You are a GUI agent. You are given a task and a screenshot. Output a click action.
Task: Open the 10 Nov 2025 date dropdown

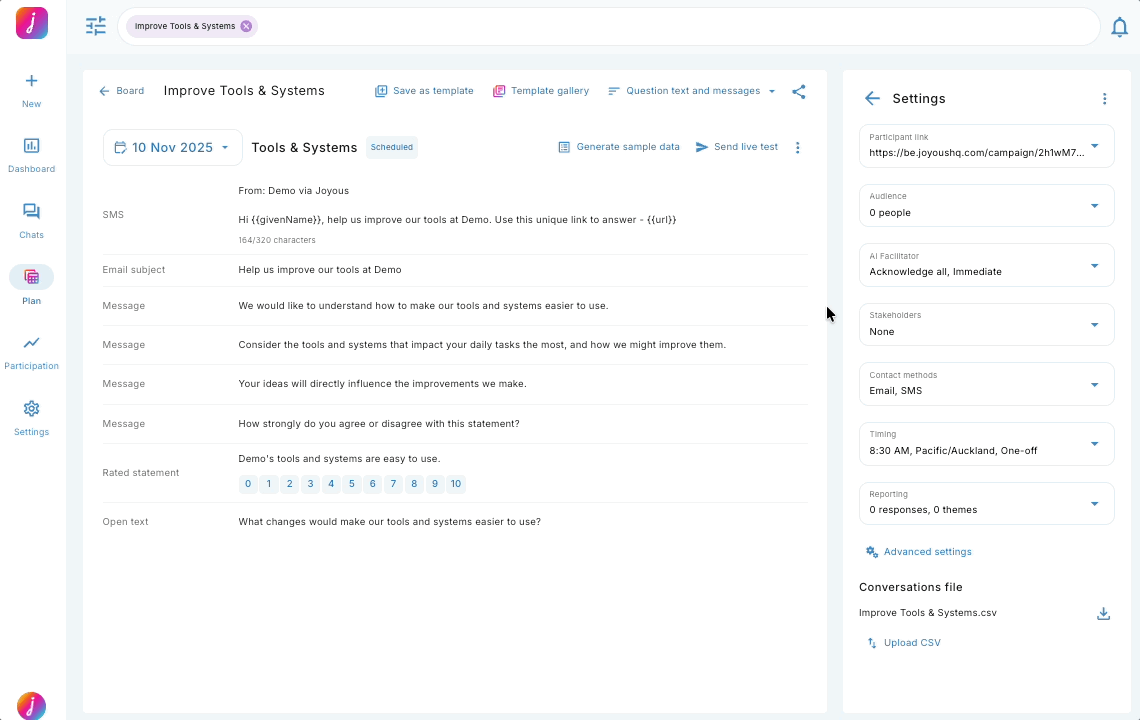coord(173,147)
